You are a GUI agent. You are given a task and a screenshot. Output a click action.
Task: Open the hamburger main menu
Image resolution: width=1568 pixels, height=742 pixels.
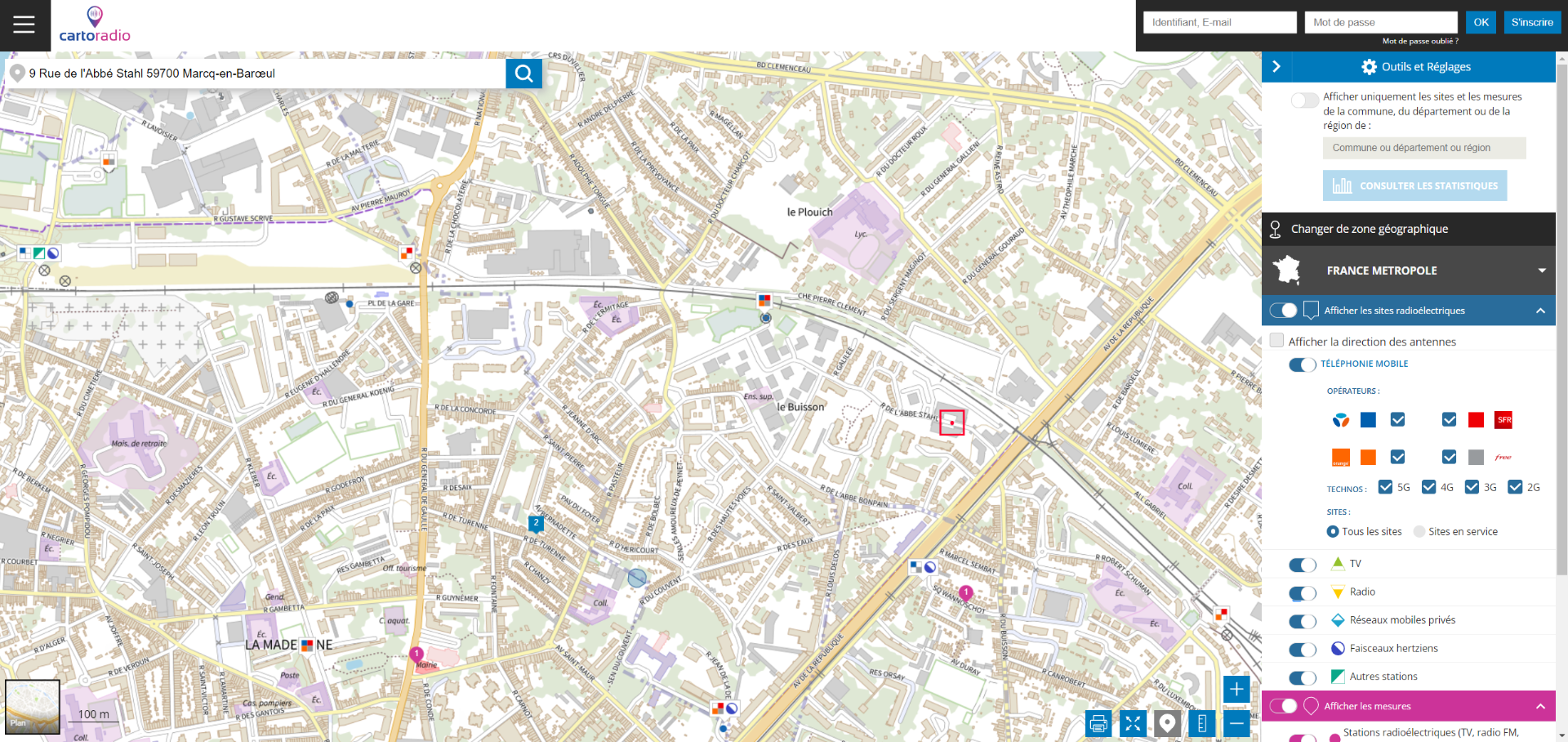(x=24, y=25)
